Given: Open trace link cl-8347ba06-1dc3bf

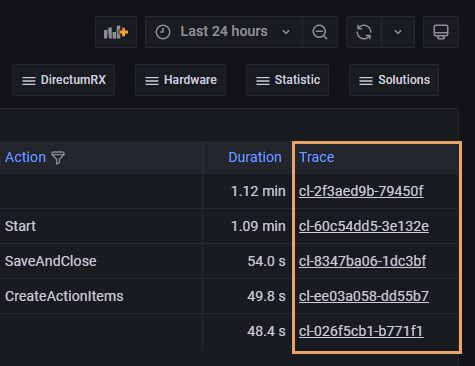Looking at the screenshot, I should (x=362, y=261).
